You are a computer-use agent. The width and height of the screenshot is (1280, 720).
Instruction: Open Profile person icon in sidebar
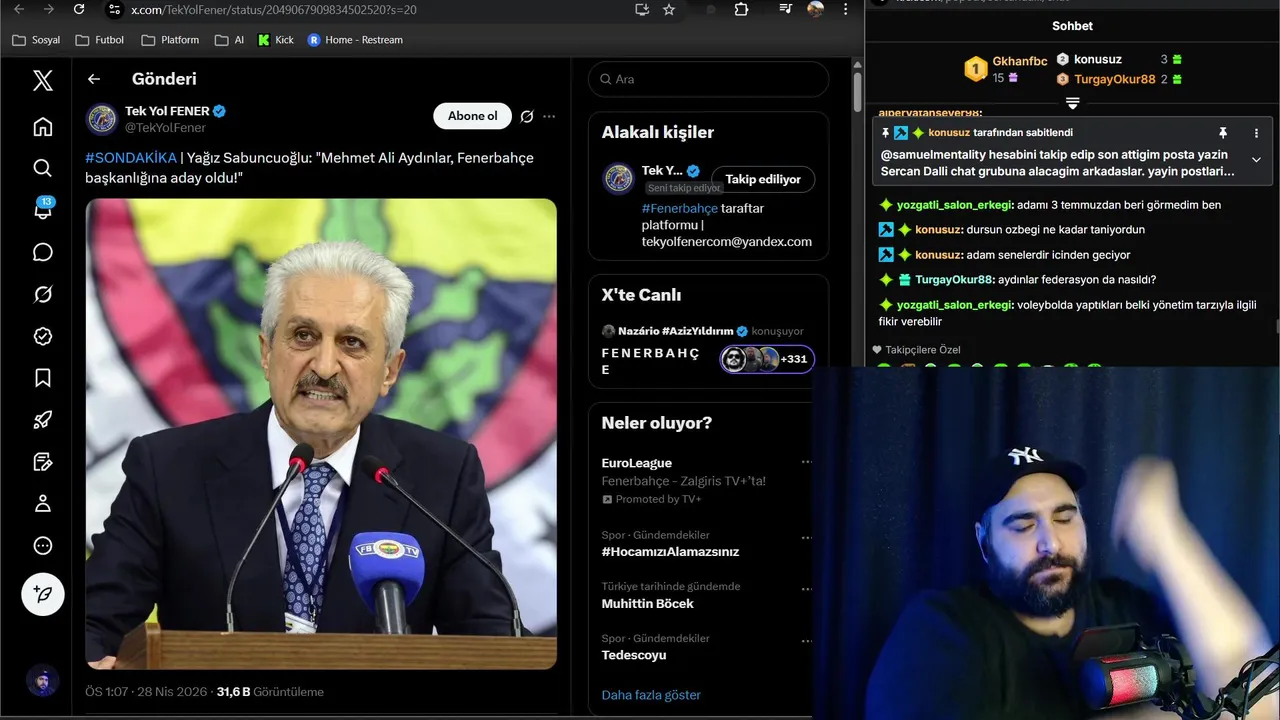[42, 503]
